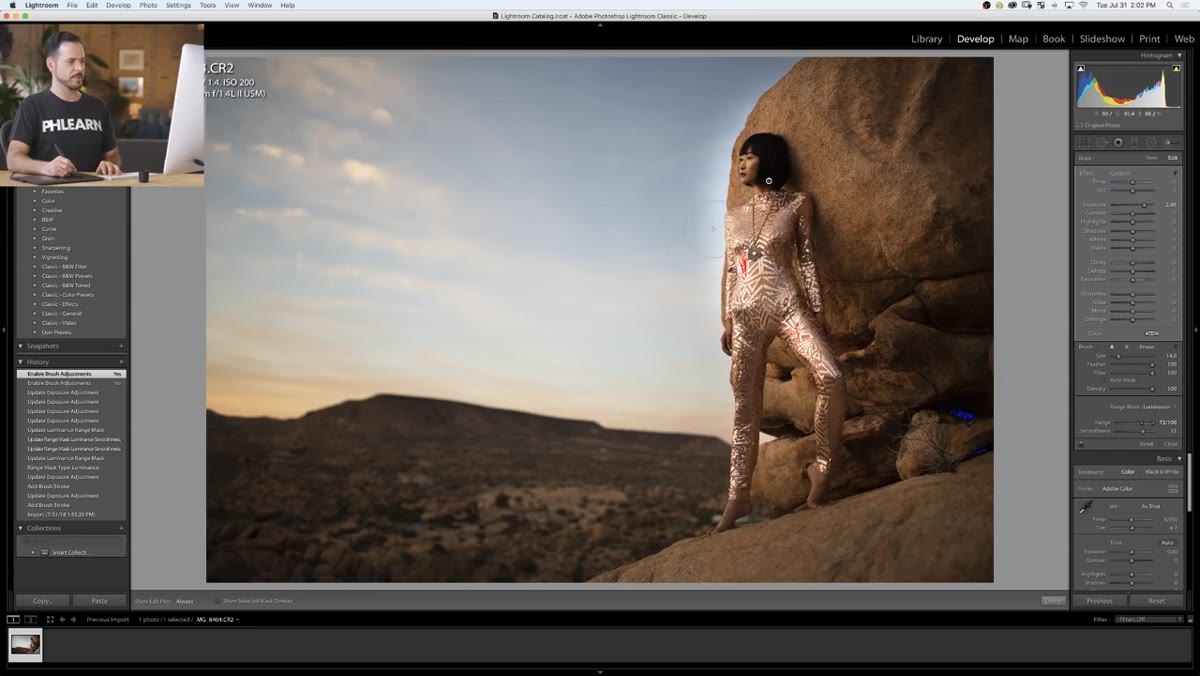The image size is (1200, 676).
Task: Go back with filmstrip left arrow
Action: 62,620
